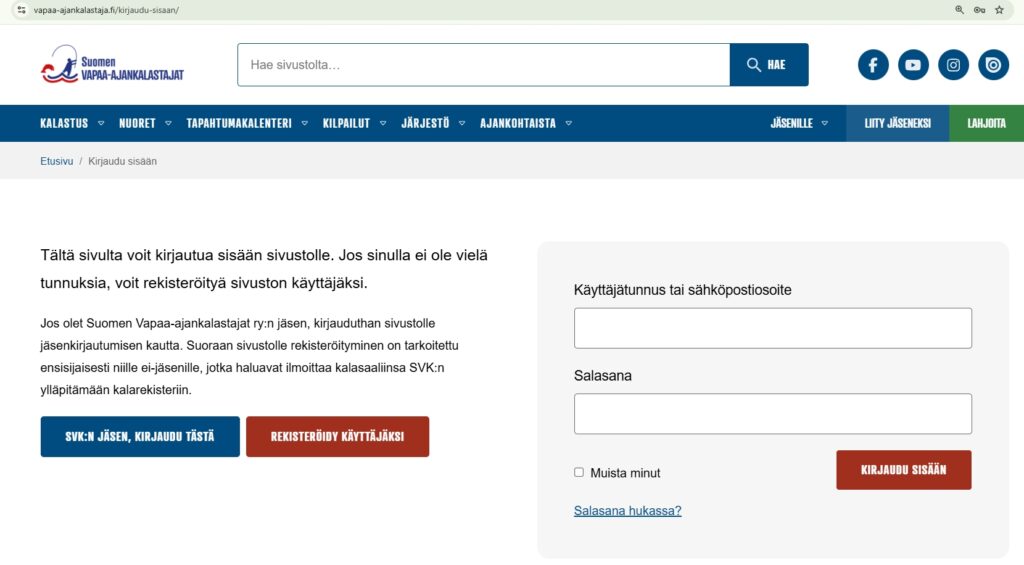1024x565 pixels.
Task: Click the Muista minut label text
Action: [625, 473]
